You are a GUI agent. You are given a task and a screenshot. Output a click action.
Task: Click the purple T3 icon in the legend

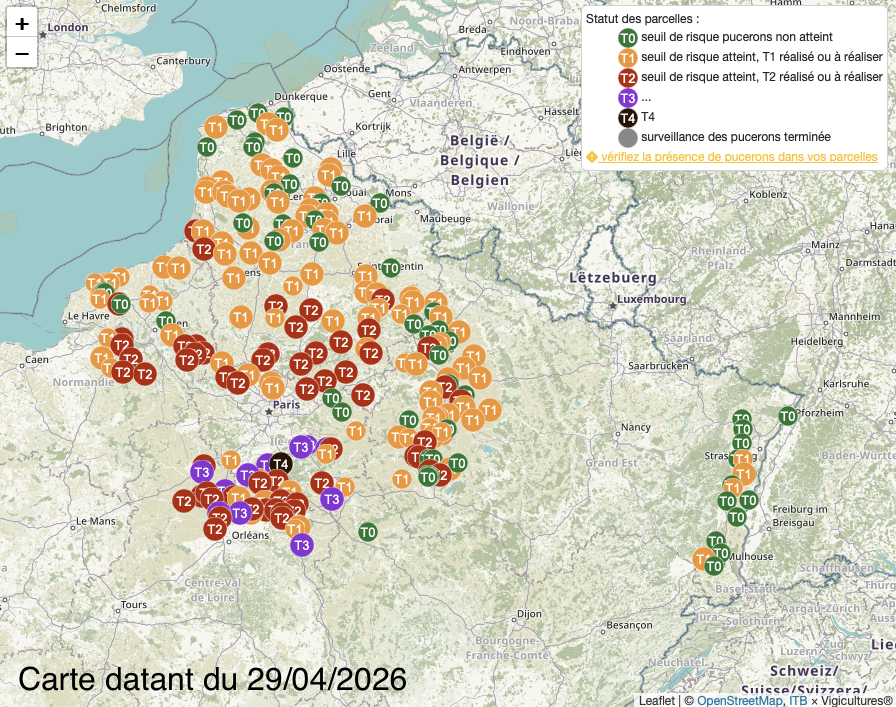[x=628, y=98]
